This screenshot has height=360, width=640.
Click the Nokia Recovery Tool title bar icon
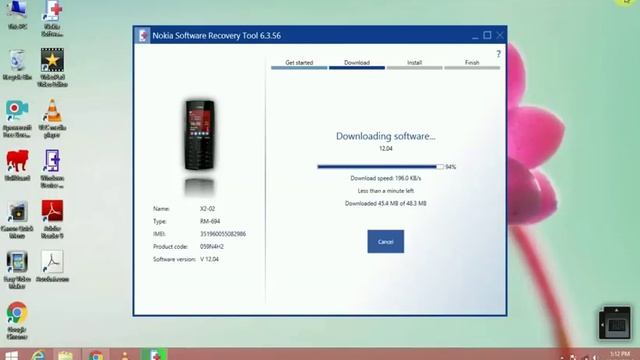click(x=143, y=36)
